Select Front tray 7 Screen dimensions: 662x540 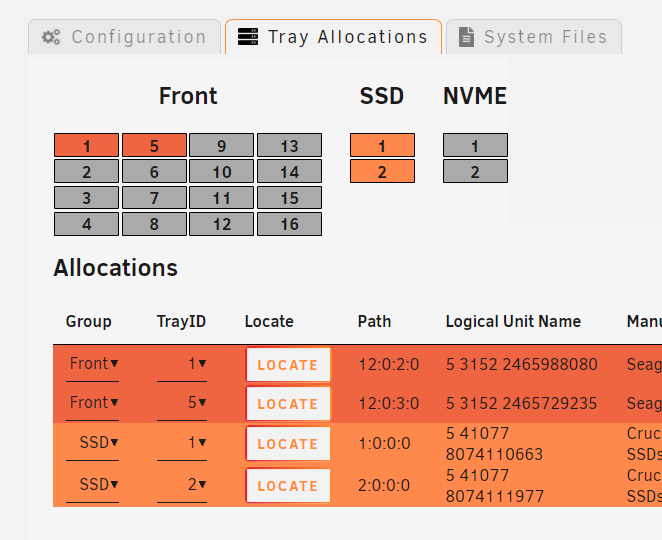[155, 198]
